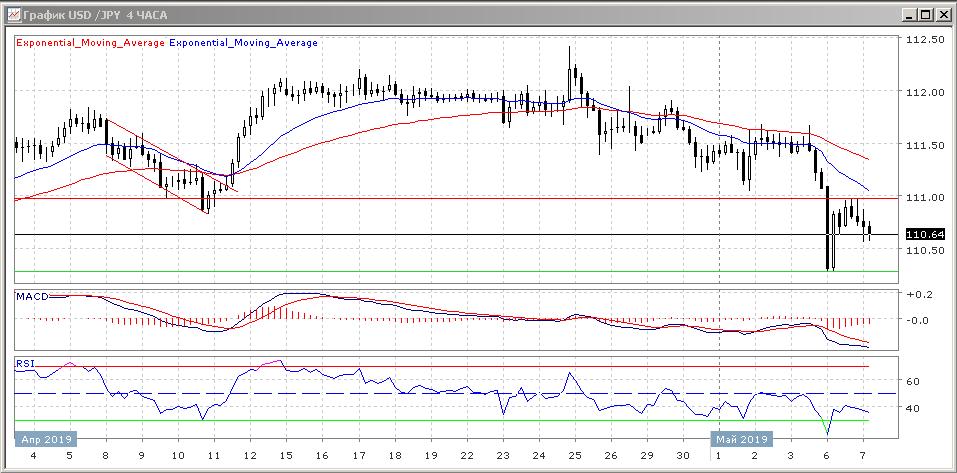
Task: Click the Май 2019 month marker
Action: tap(741, 439)
